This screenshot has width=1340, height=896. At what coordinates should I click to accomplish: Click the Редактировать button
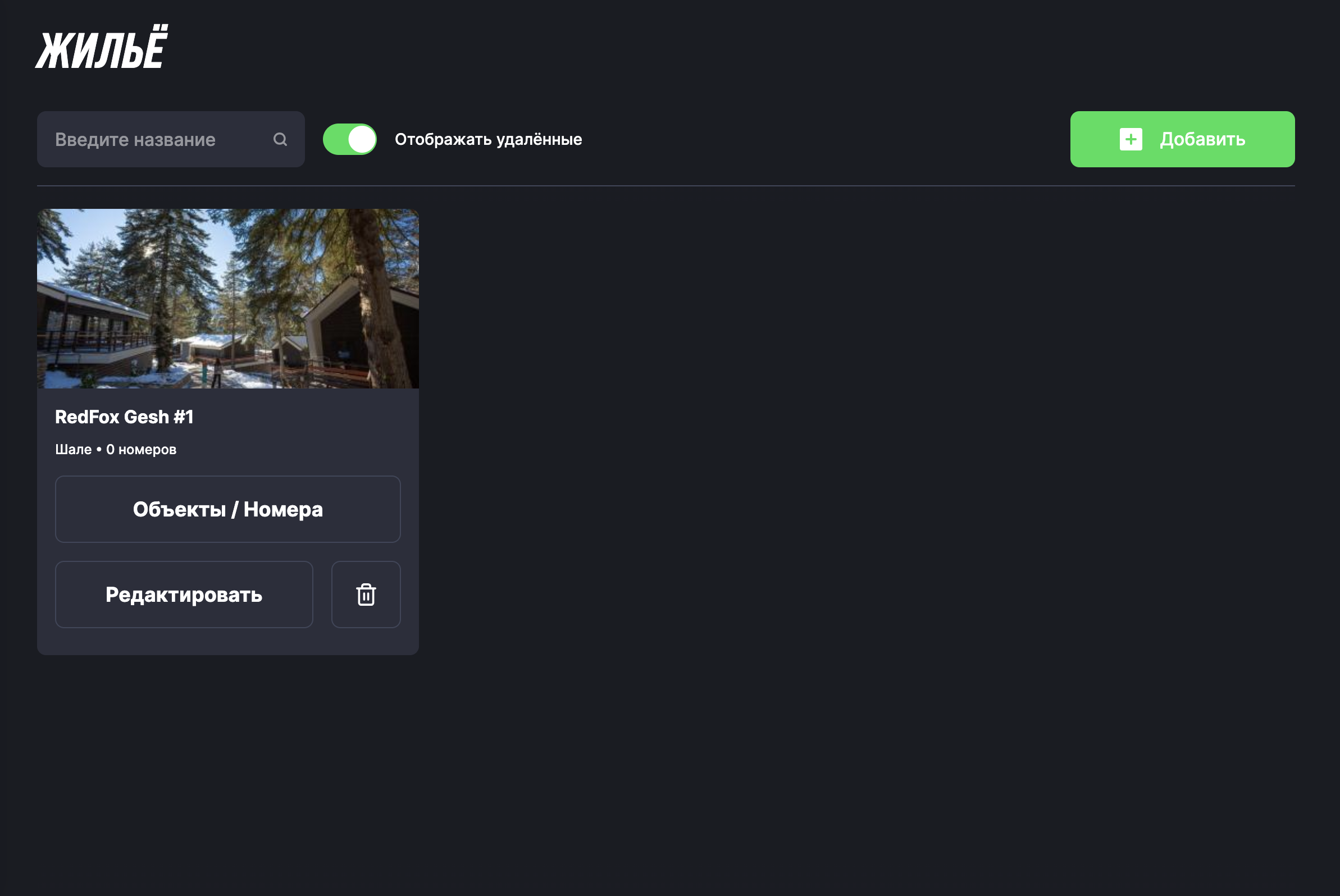point(184,595)
